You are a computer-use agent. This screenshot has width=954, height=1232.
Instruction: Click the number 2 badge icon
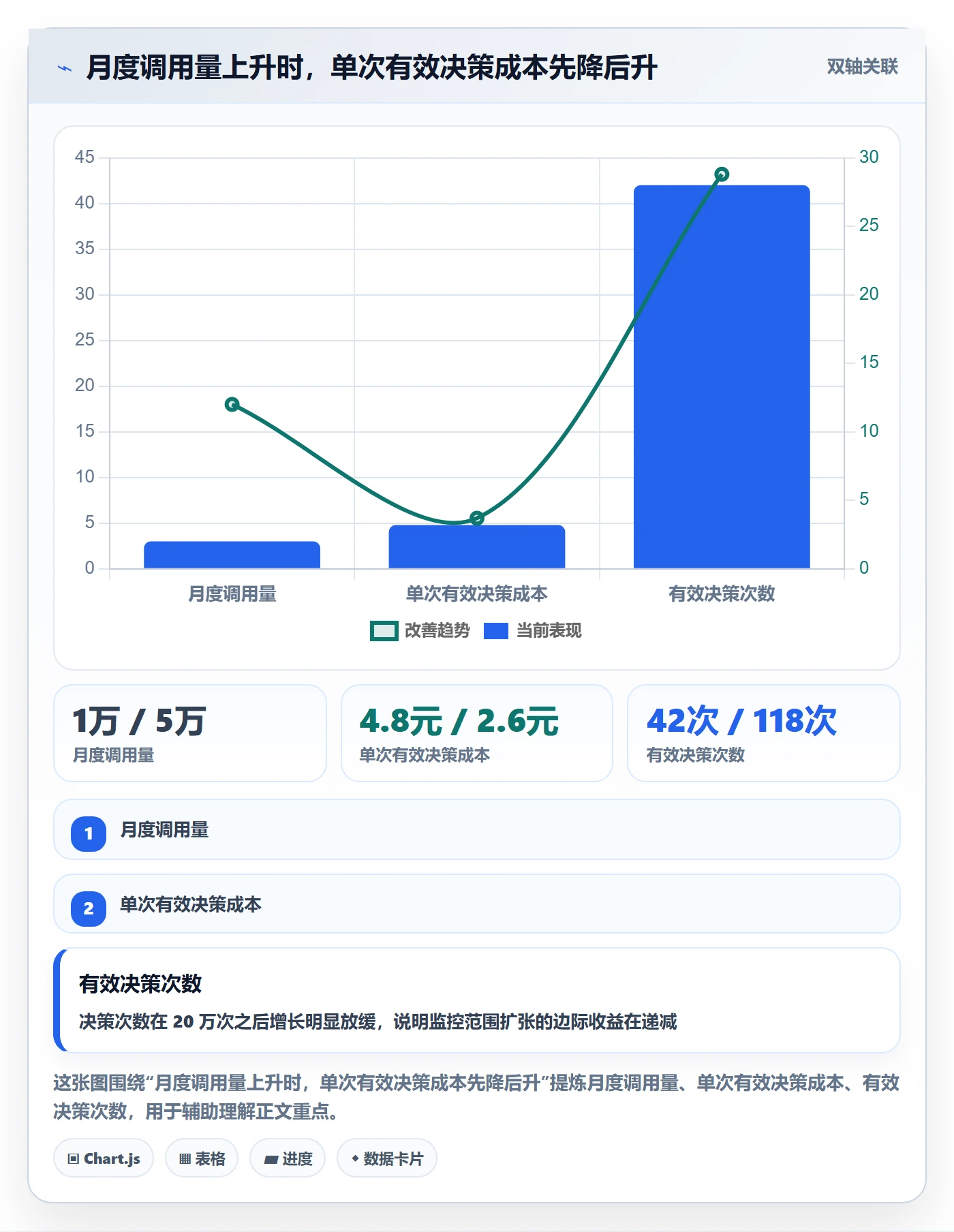(x=89, y=908)
